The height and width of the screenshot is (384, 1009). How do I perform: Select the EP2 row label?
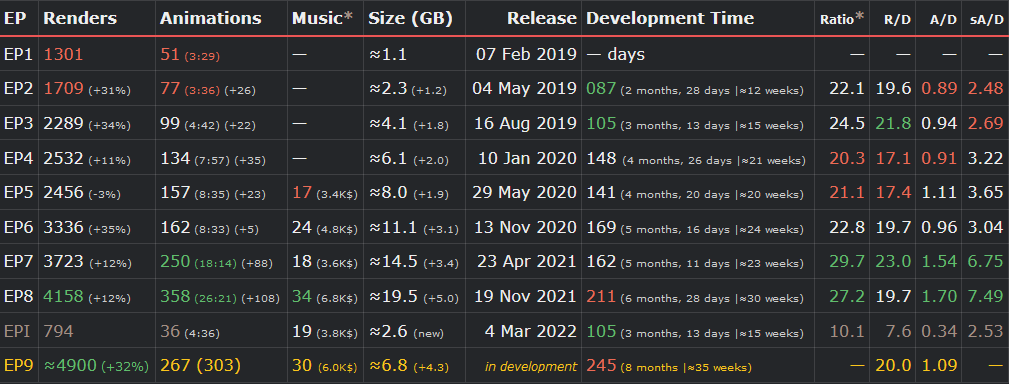[18, 89]
